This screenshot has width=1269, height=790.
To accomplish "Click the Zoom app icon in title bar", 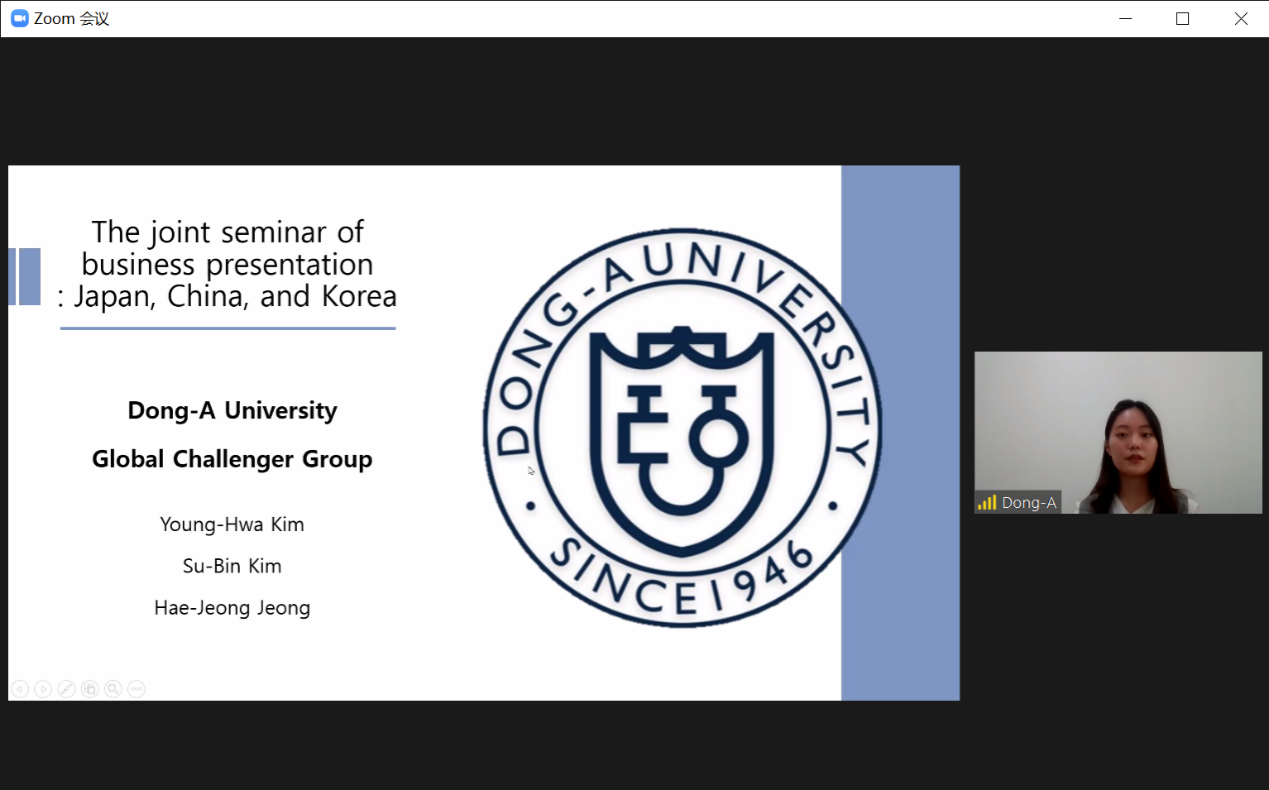I will (19, 19).
